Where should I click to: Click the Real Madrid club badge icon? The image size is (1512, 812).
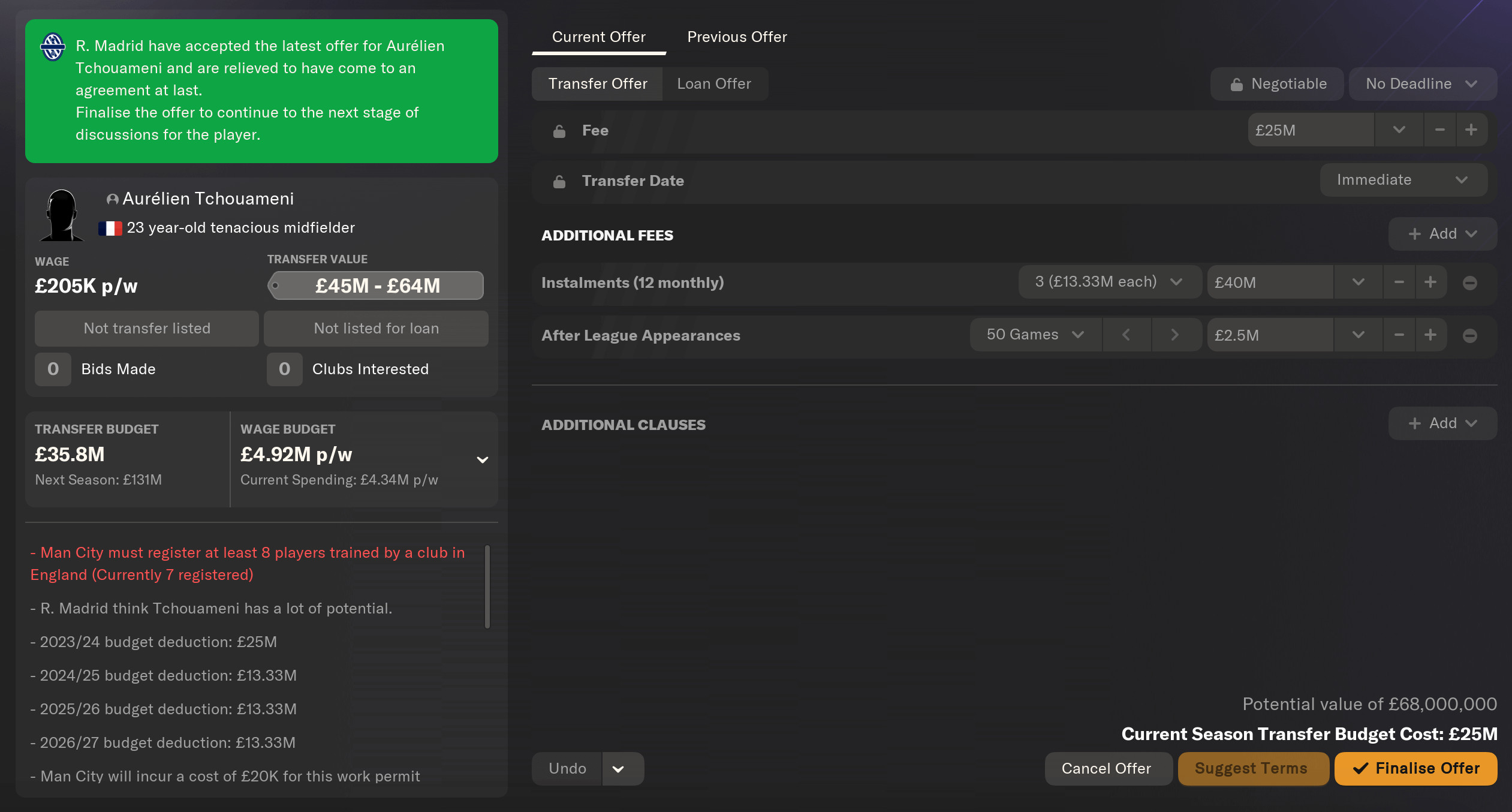pos(53,47)
